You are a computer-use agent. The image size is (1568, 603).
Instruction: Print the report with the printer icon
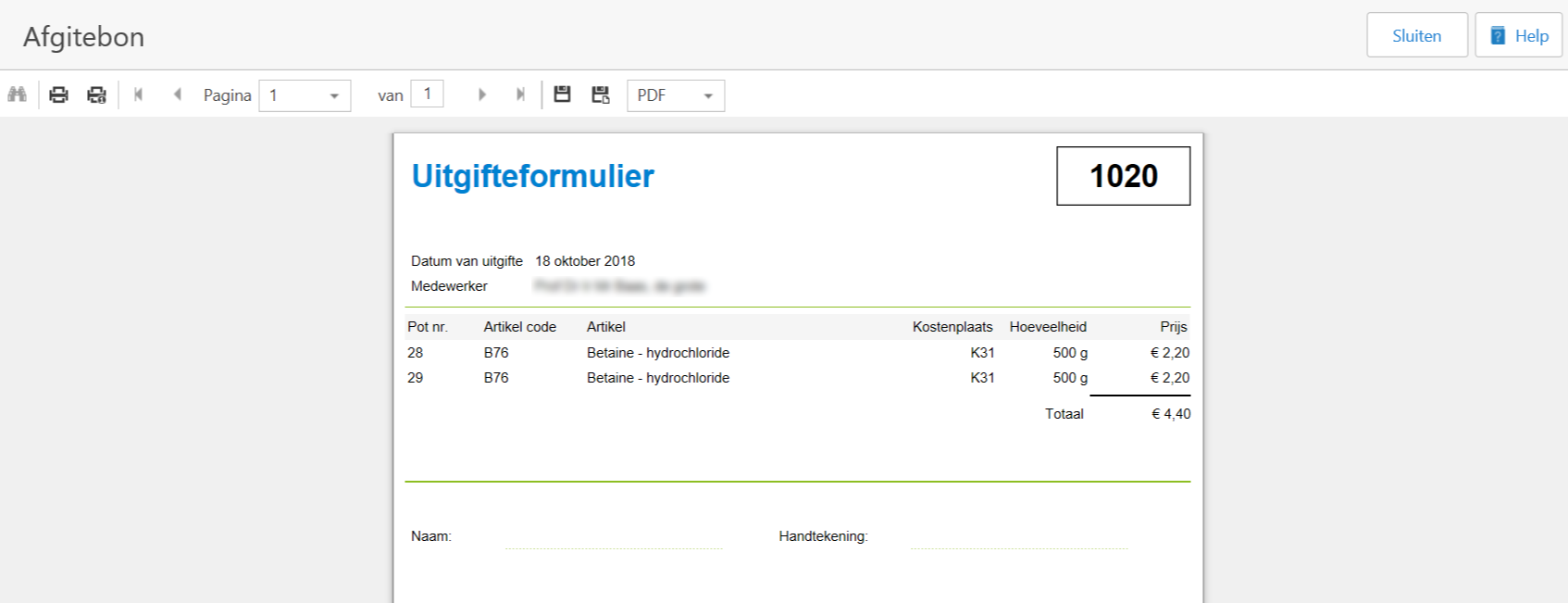coord(58,94)
